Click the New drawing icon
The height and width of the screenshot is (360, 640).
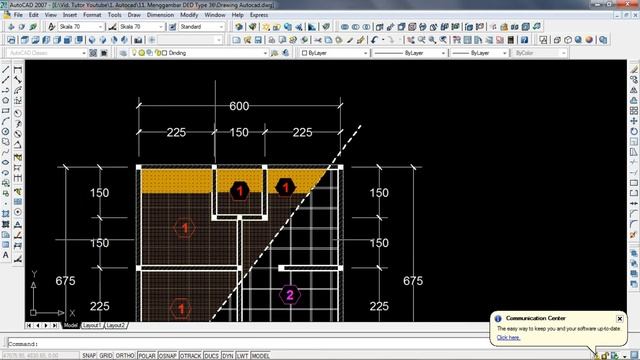(236, 40)
